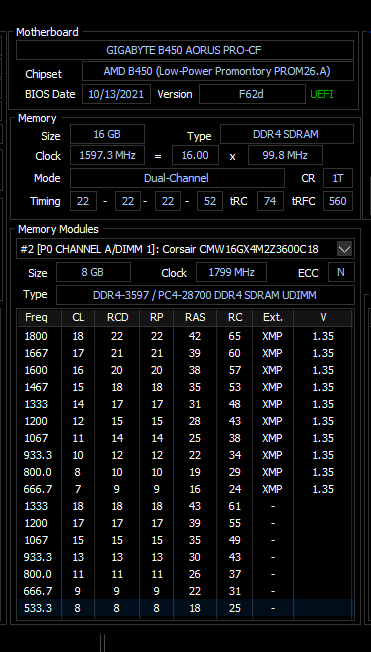Select the 1600 frequency row
371x652 pixels.
click(185, 370)
